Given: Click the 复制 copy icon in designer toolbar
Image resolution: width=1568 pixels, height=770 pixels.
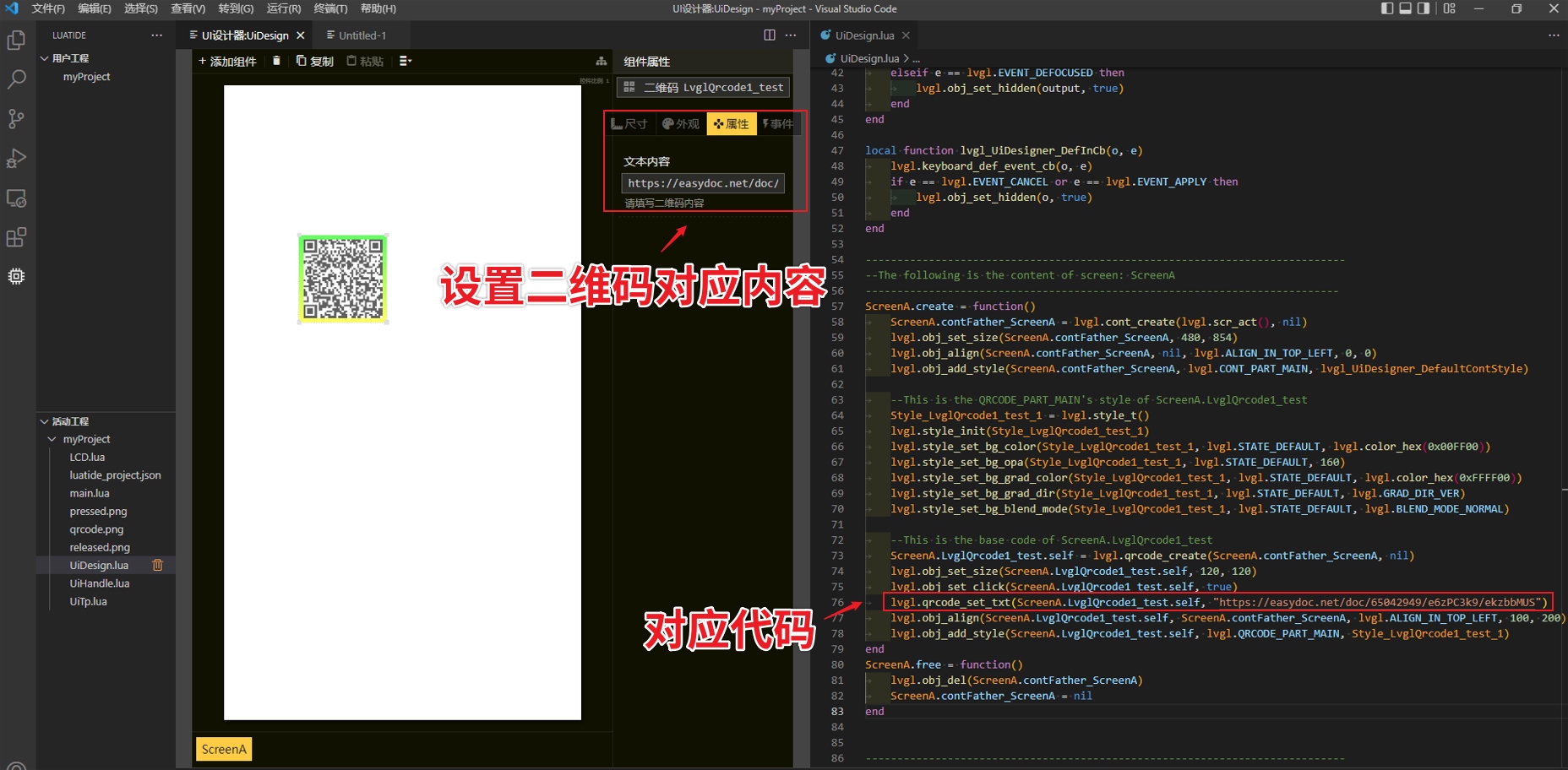Looking at the screenshot, I should 302,61.
